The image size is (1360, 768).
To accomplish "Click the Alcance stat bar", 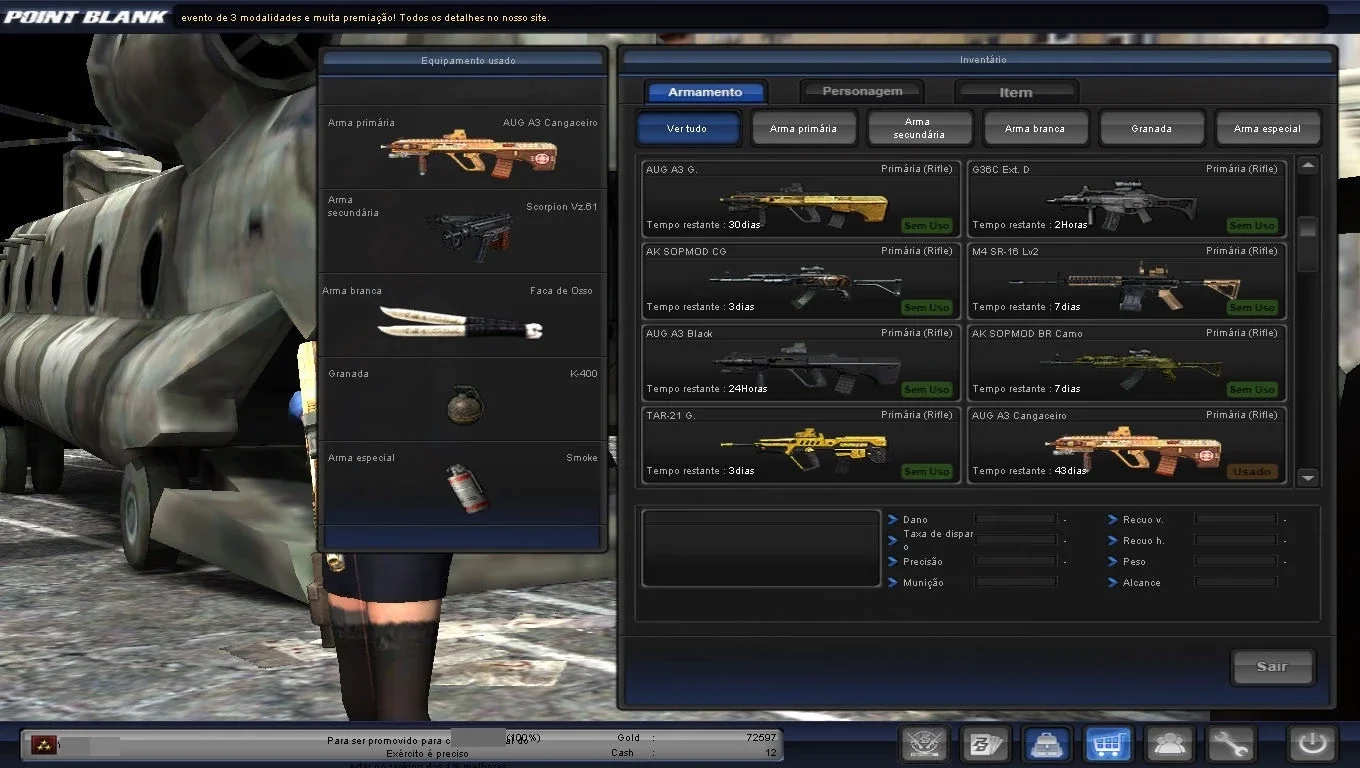I will coord(1236,582).
